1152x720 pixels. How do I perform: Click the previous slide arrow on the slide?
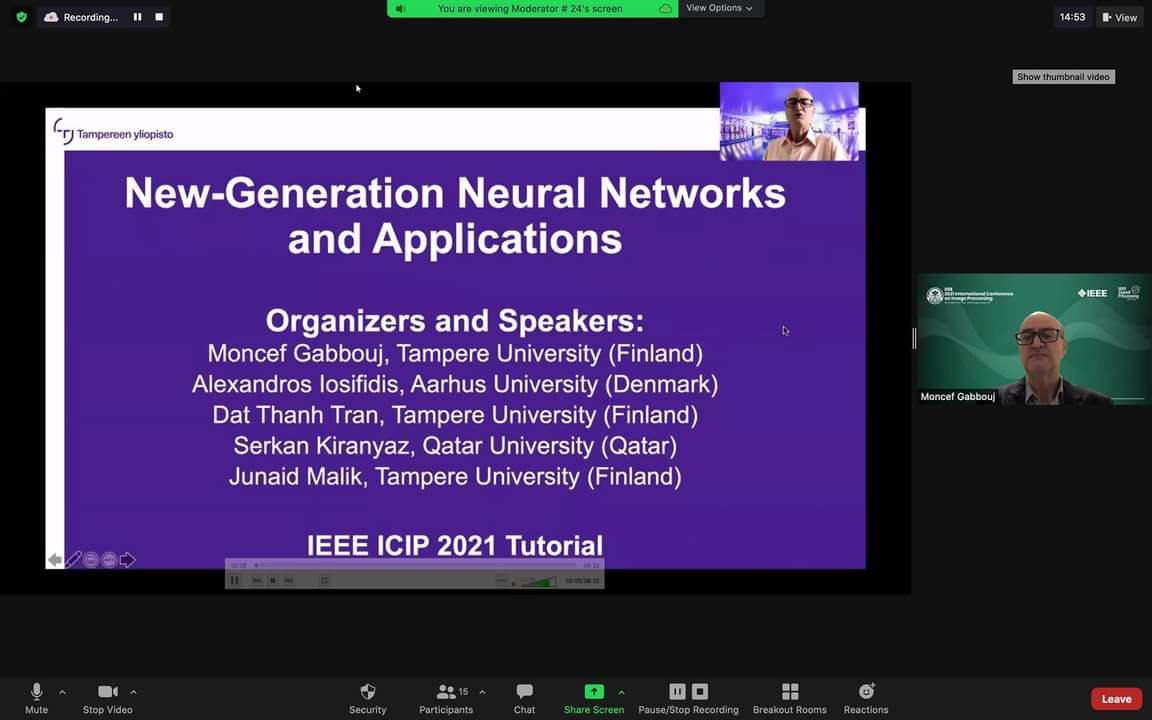54,560
